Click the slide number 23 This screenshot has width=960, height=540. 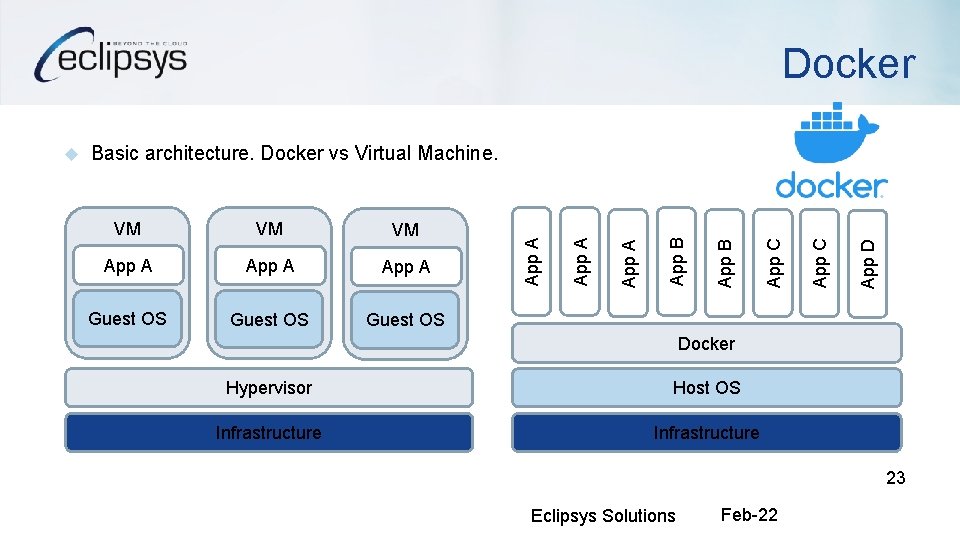896,478
